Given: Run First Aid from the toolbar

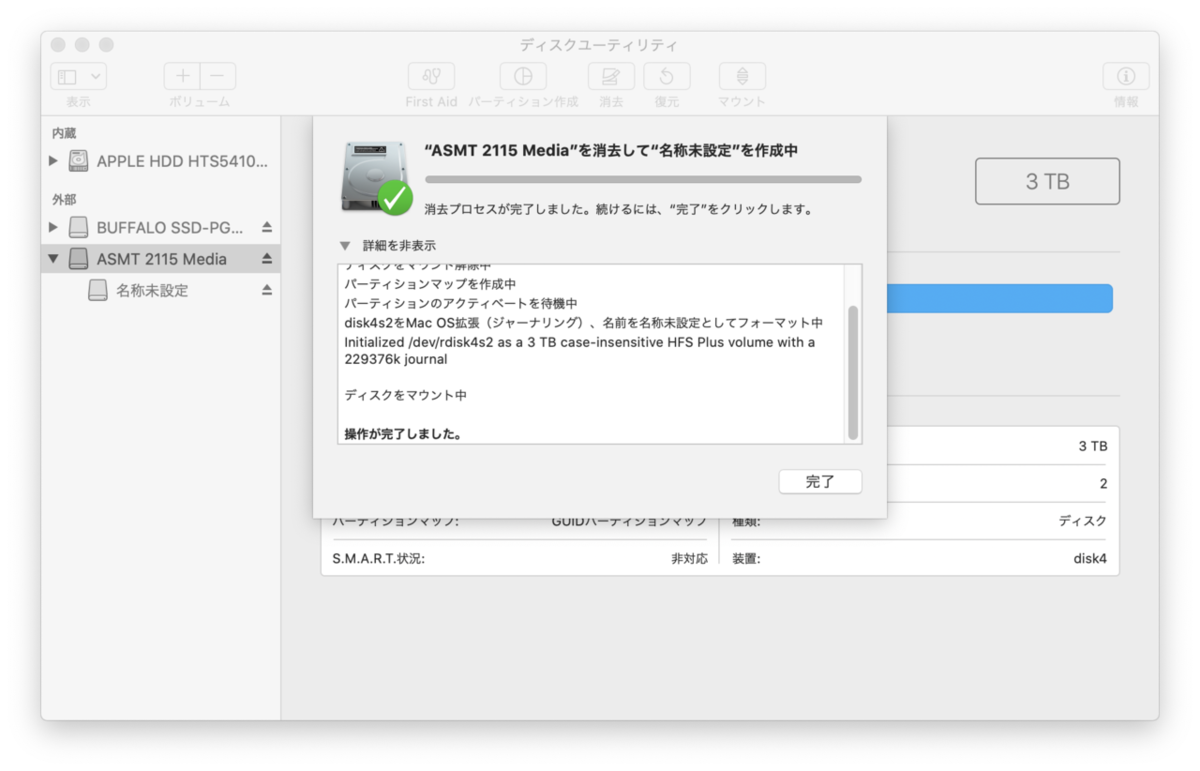Looking at the screenshot, I should pos(431,77).
